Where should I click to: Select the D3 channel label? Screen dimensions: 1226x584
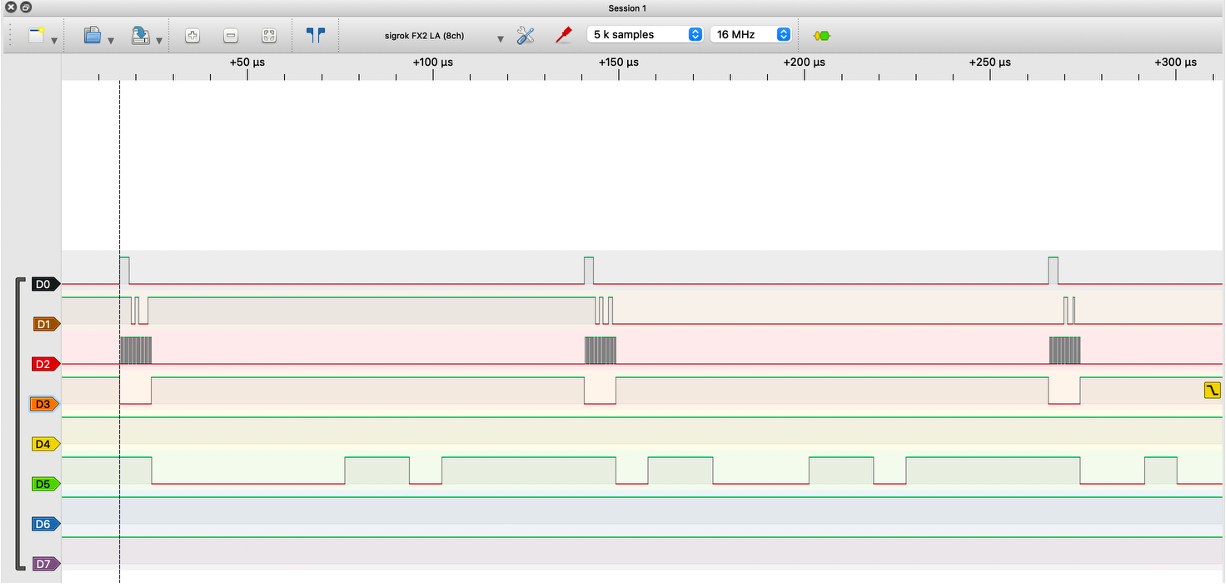coord(44,404)
